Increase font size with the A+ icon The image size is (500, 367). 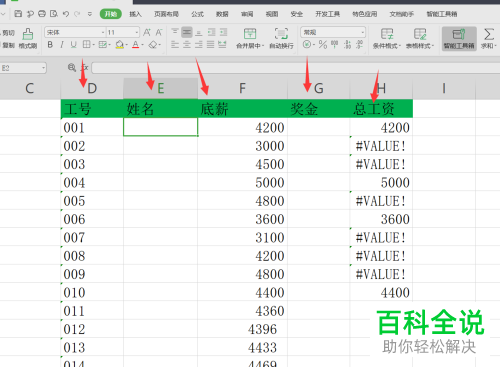[x=147, y=32]
